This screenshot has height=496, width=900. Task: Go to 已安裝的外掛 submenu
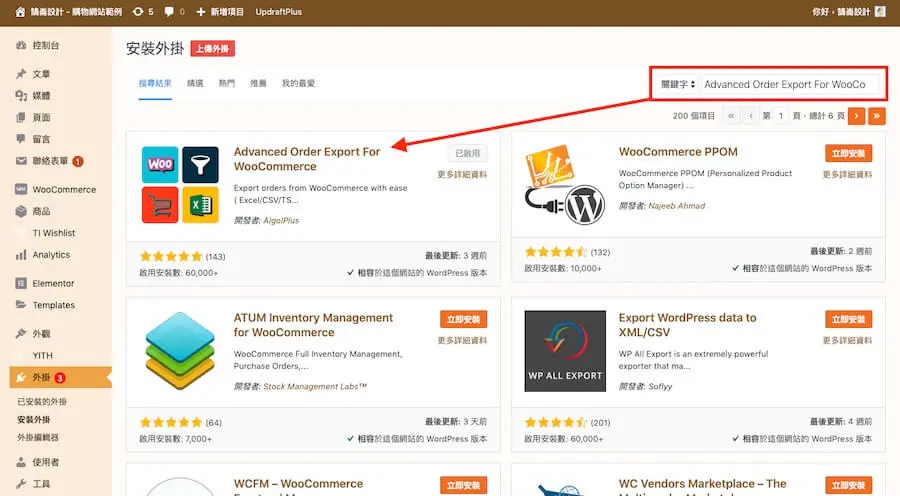42,402
